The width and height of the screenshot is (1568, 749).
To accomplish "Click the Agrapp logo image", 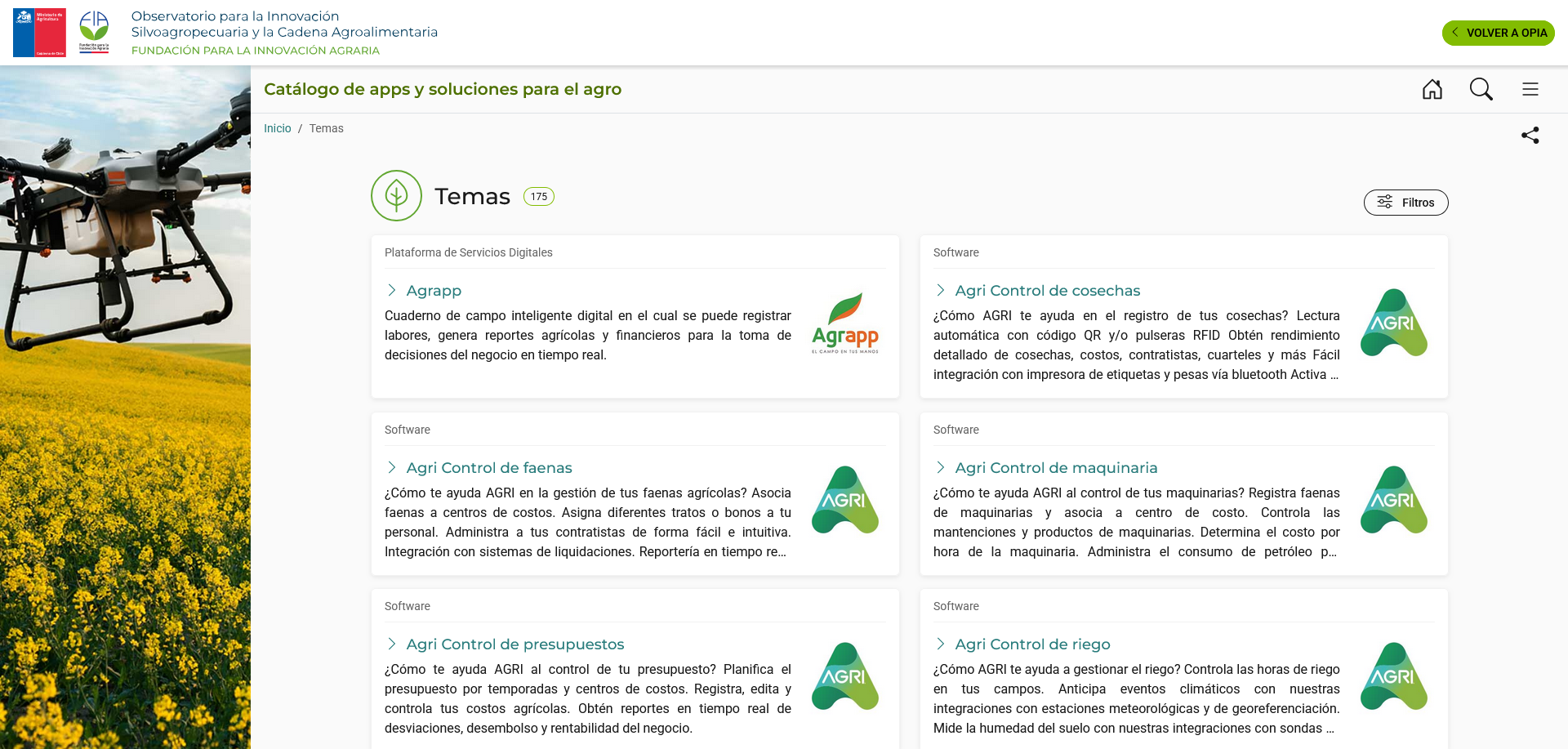I will click(x=845, y=323).
